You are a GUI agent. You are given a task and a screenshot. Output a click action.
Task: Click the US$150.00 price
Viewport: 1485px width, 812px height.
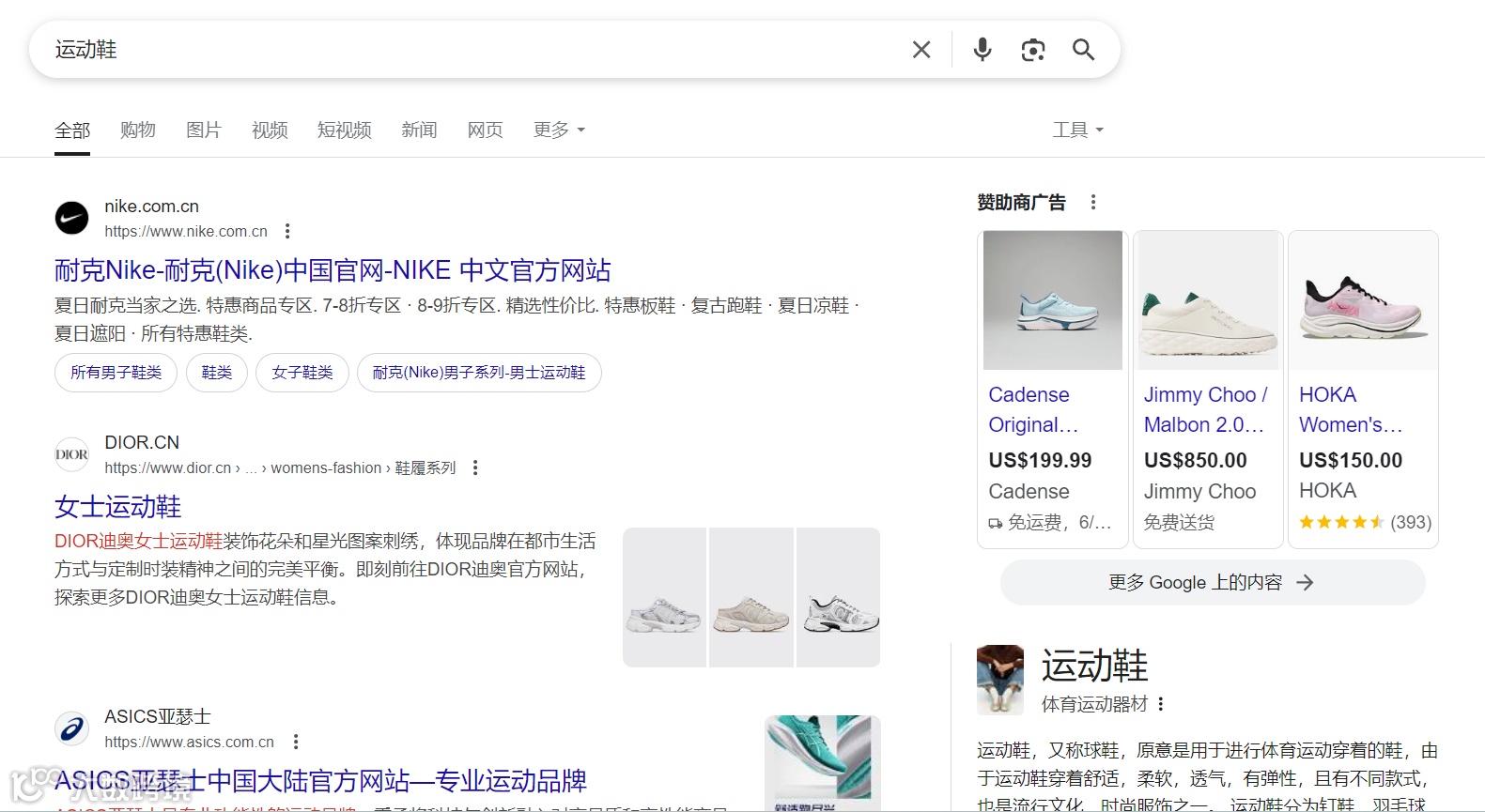pos(1351,461)
